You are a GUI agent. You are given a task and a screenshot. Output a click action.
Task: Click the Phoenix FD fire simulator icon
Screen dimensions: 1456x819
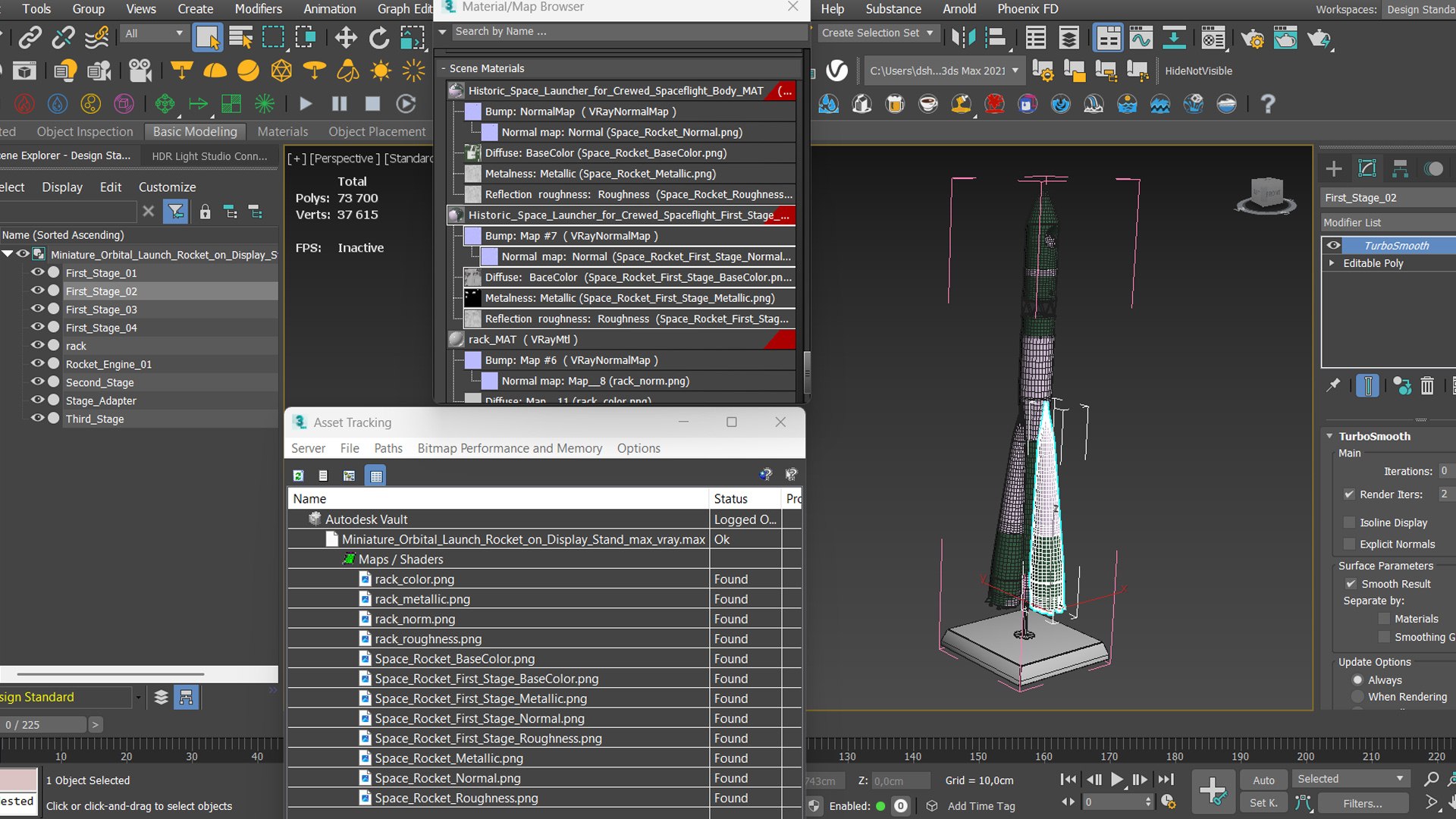point(24,103)
